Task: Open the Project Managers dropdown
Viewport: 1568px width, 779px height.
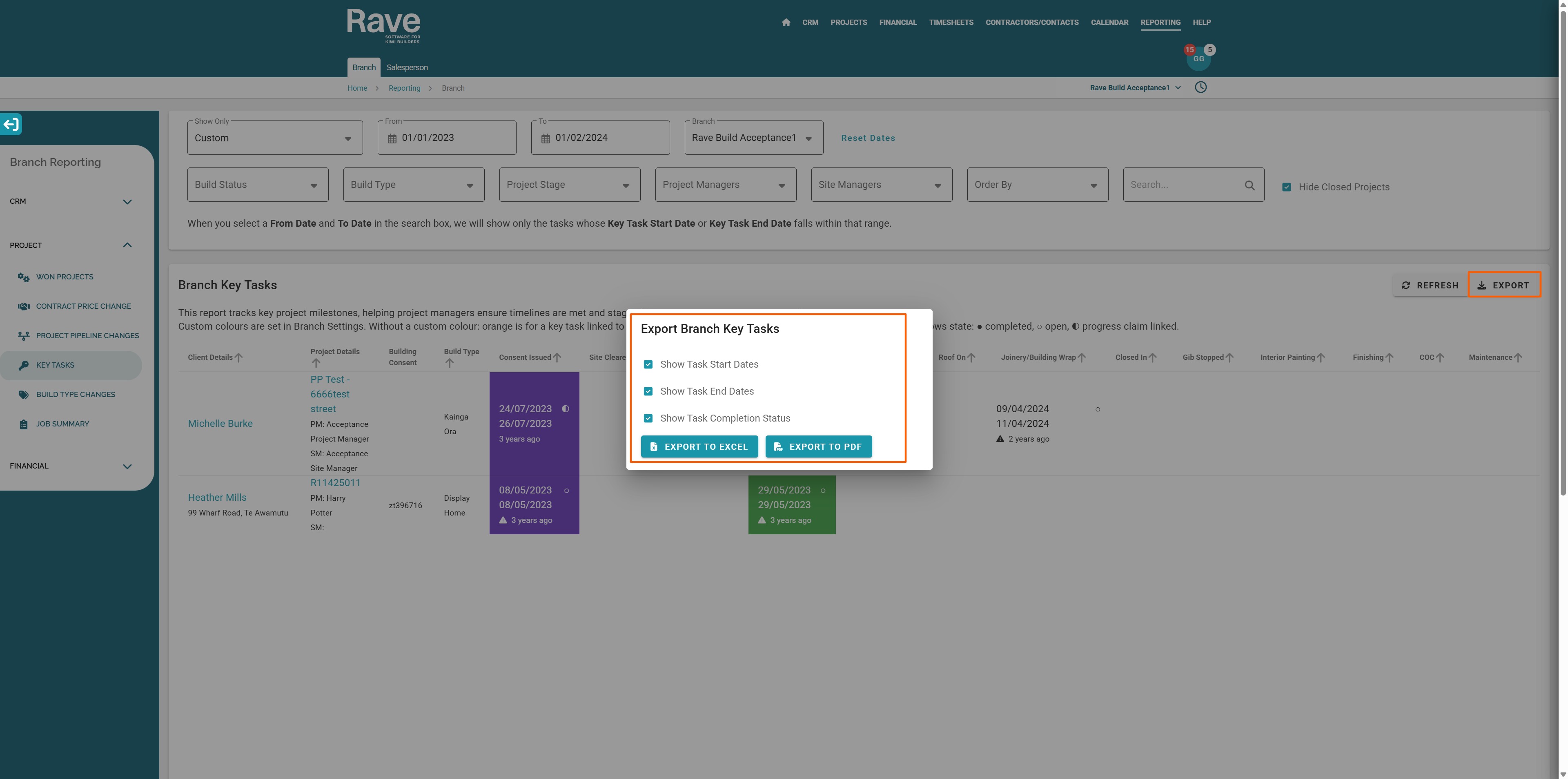Action: click(725, 185)
